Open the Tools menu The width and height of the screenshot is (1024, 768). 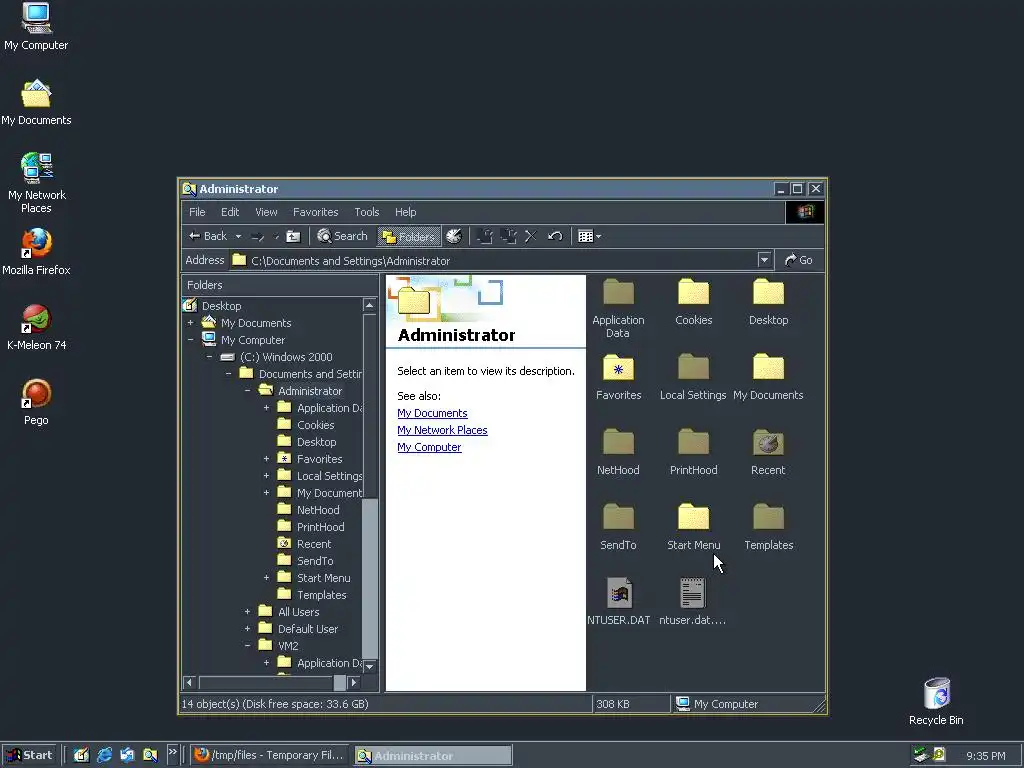[x=366, y=212]
